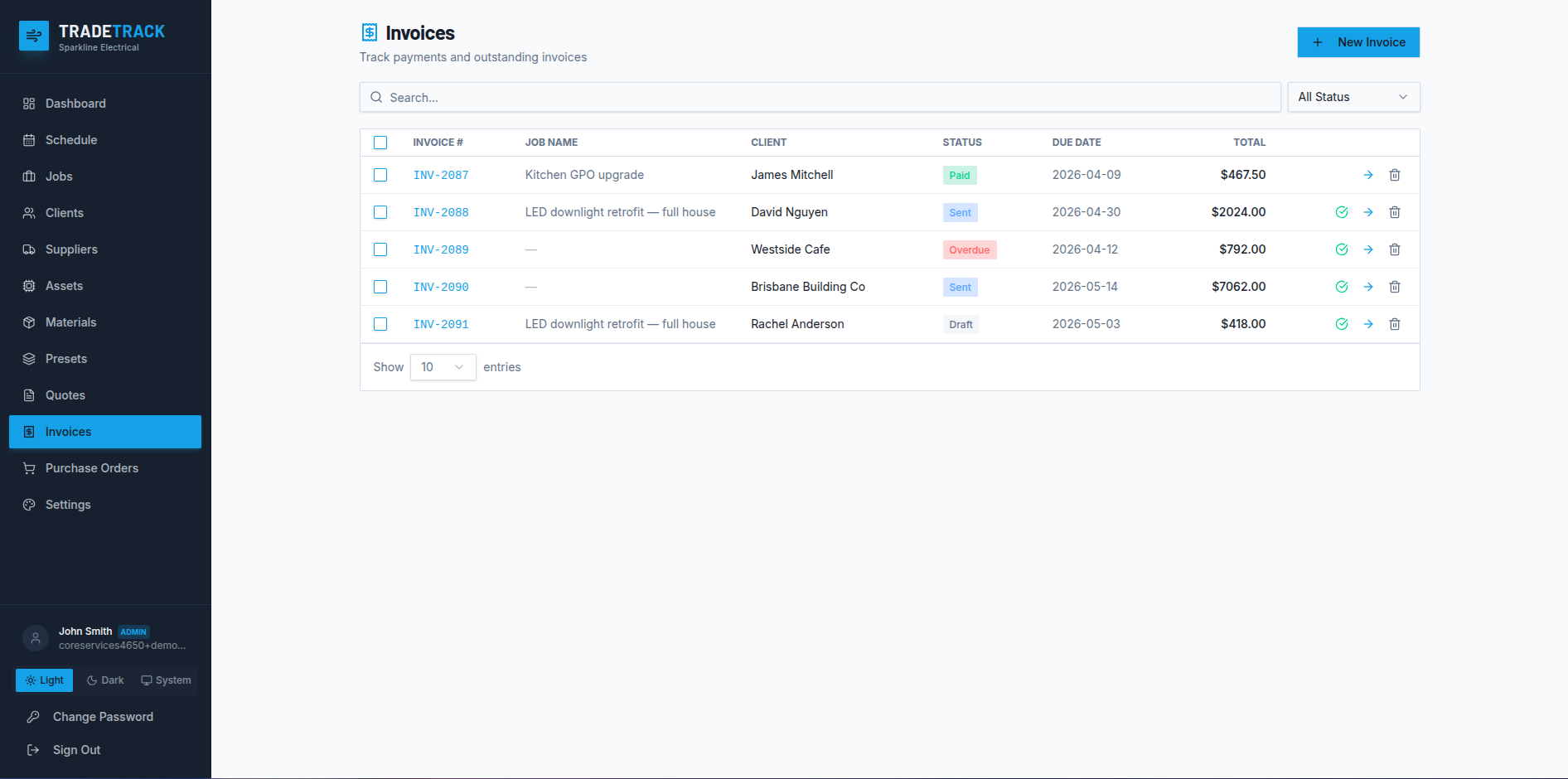1568x779 pixels.
Task: Select all invoices with header checkbox
Action: 380,143
